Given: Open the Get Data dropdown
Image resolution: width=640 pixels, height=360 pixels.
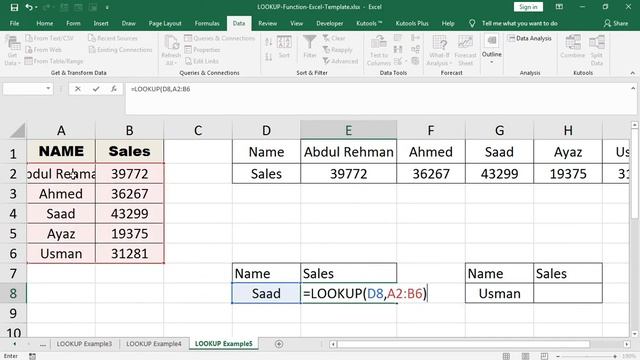Looking at the screenshot, I should point(12,51).
